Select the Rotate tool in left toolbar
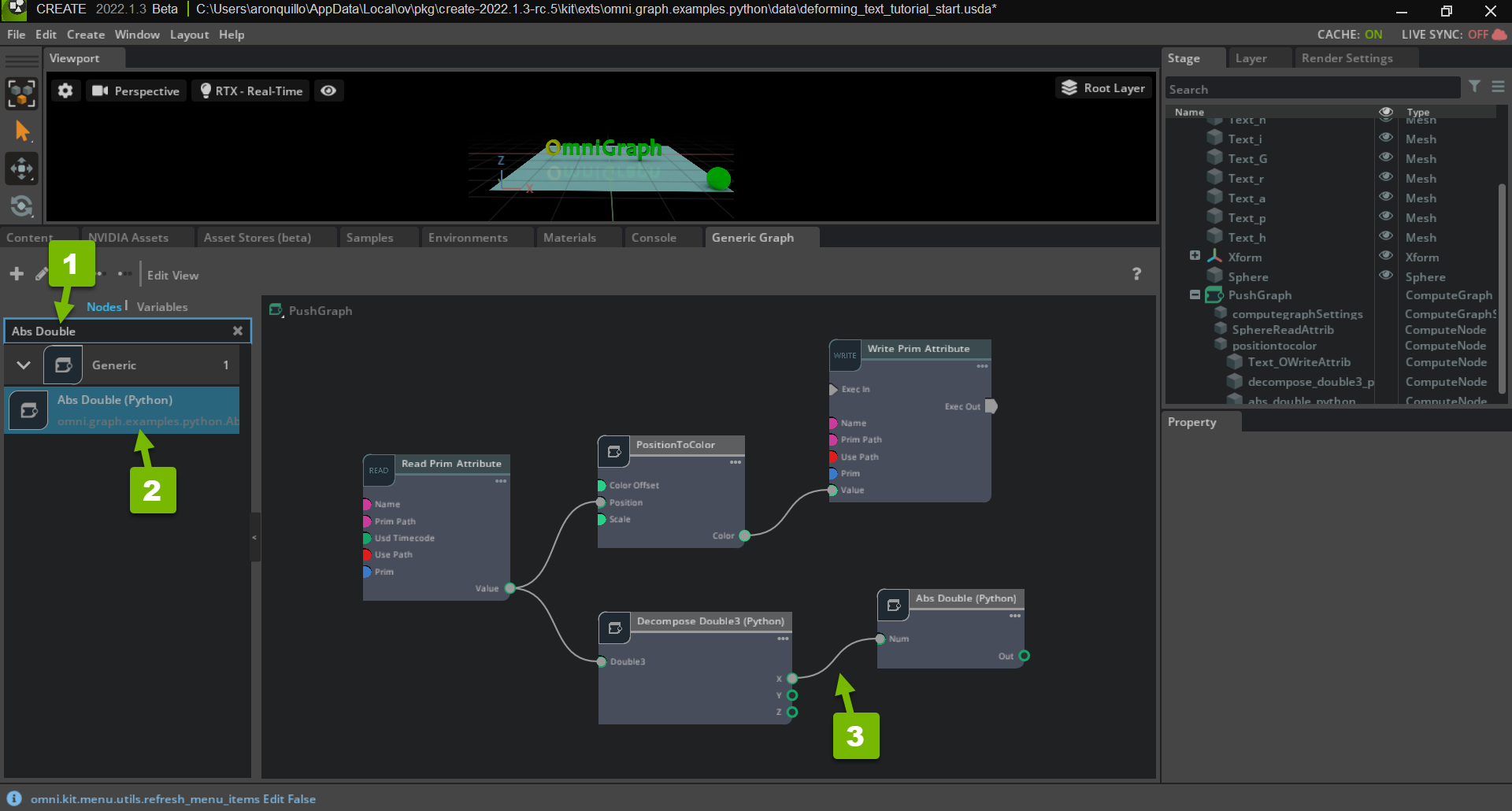 [22, 206]
